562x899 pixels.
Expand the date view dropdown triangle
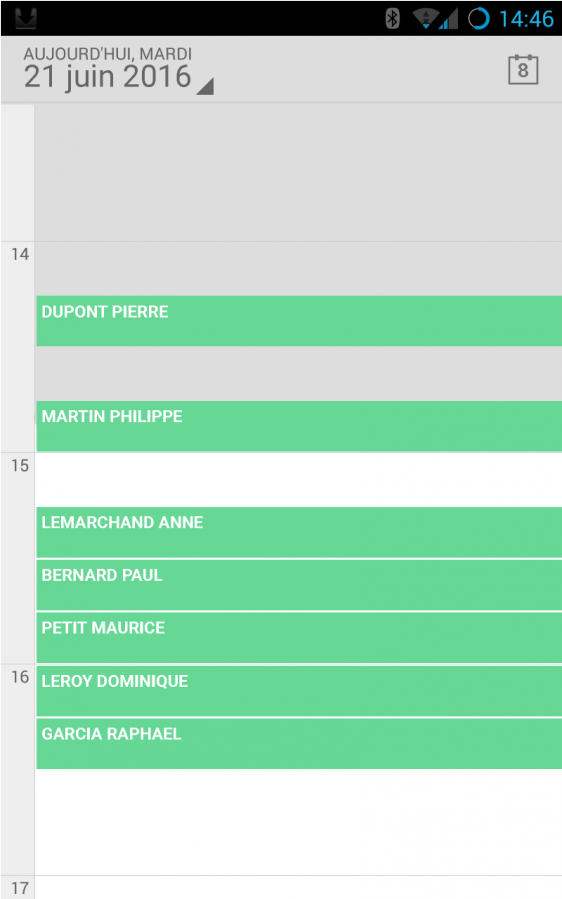click(205, 87)
